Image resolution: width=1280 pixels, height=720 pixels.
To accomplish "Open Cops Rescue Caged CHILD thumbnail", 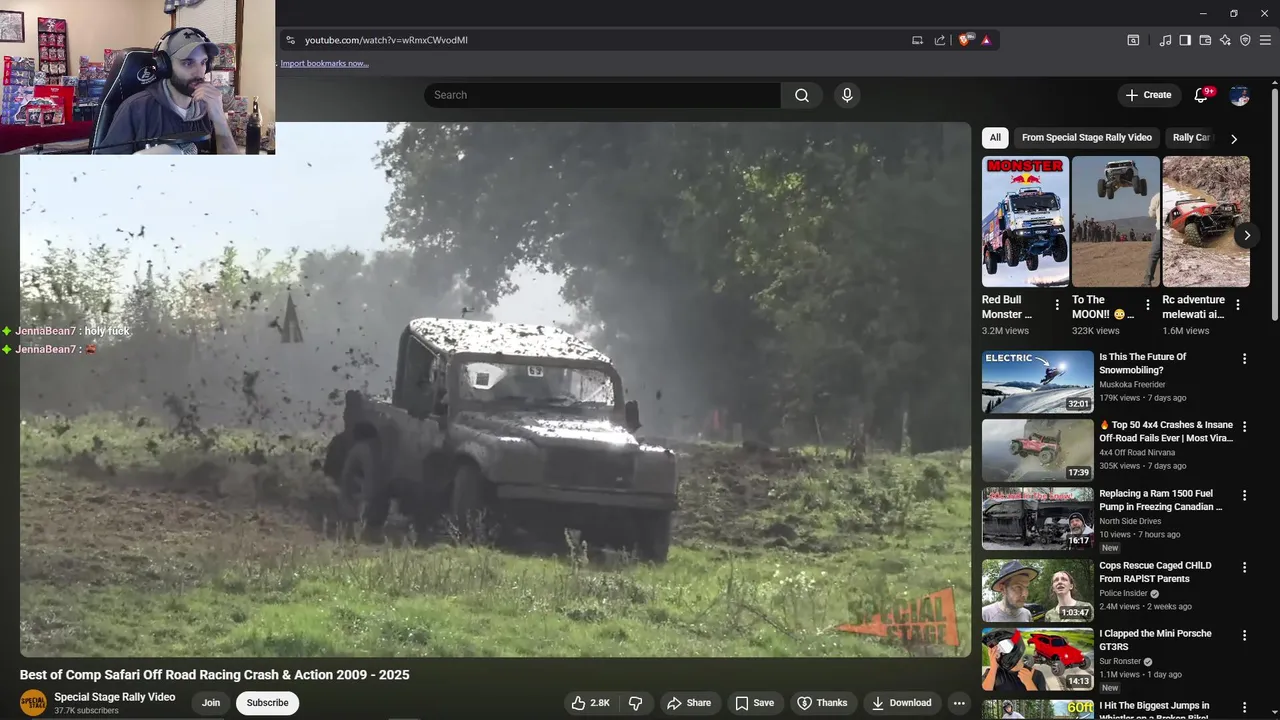I will [x=1038, y=590].
